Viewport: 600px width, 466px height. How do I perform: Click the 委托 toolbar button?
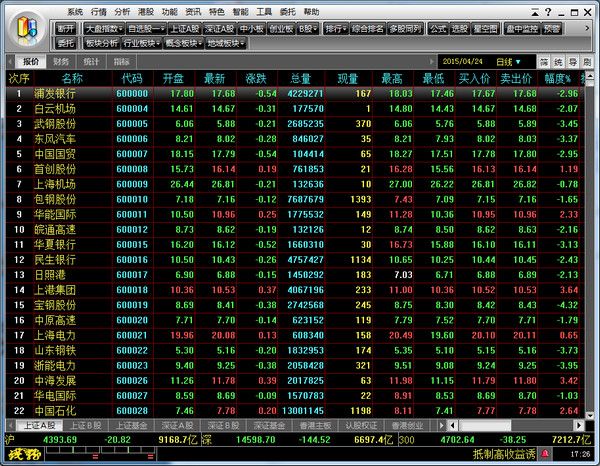coord(66,43)
